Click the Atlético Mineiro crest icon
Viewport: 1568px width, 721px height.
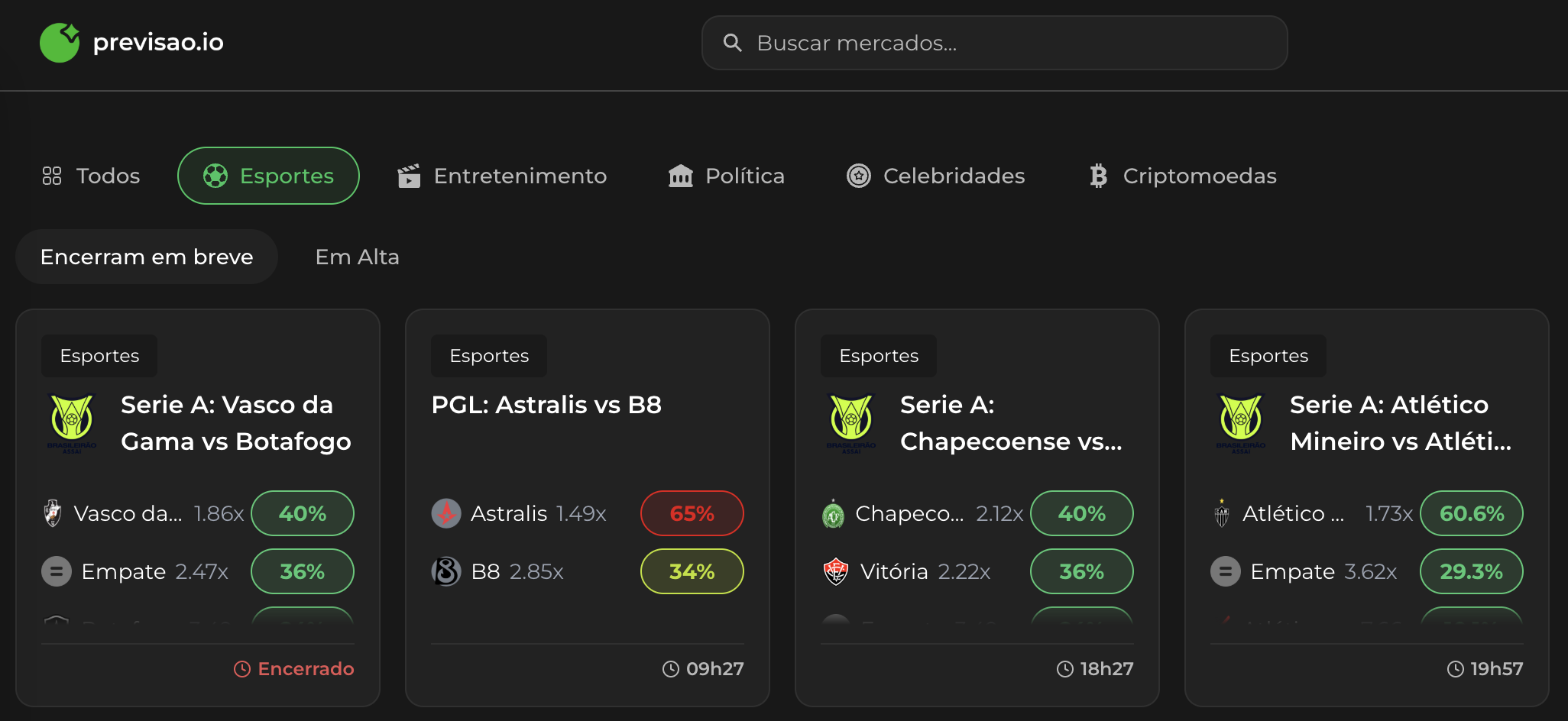coord(1221,512)
